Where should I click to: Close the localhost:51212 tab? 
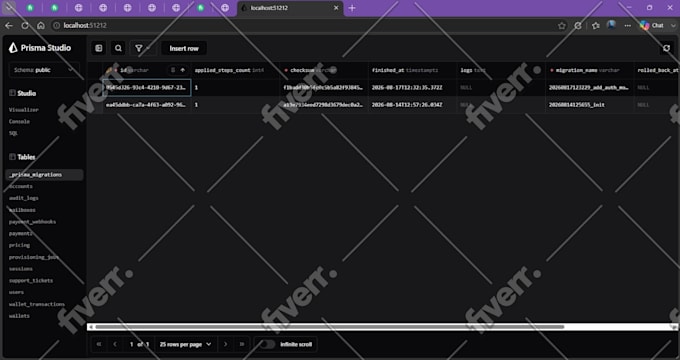pyautogui.click(x=336, y=8)
